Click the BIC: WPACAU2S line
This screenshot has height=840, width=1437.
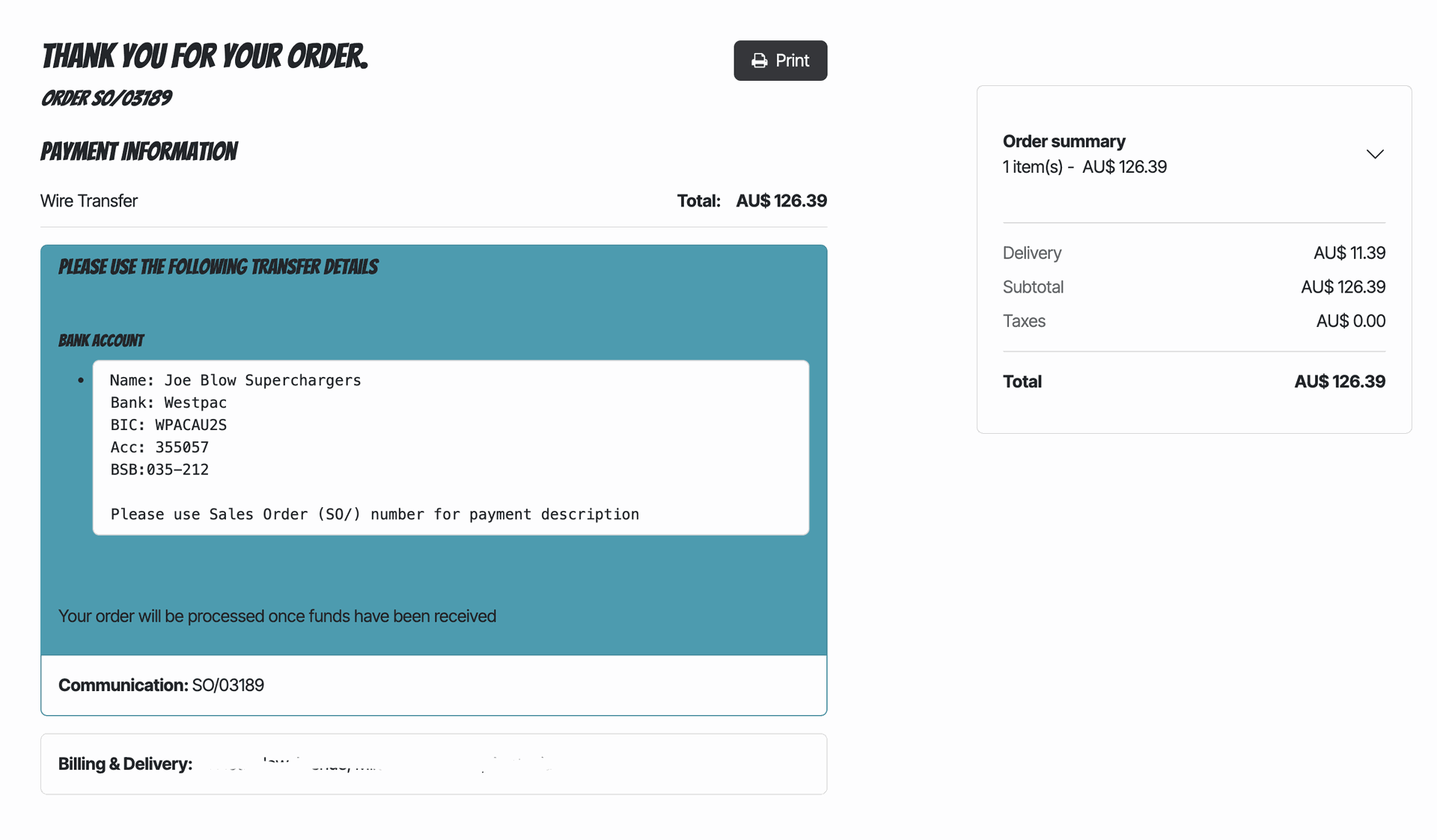point(168,425)
